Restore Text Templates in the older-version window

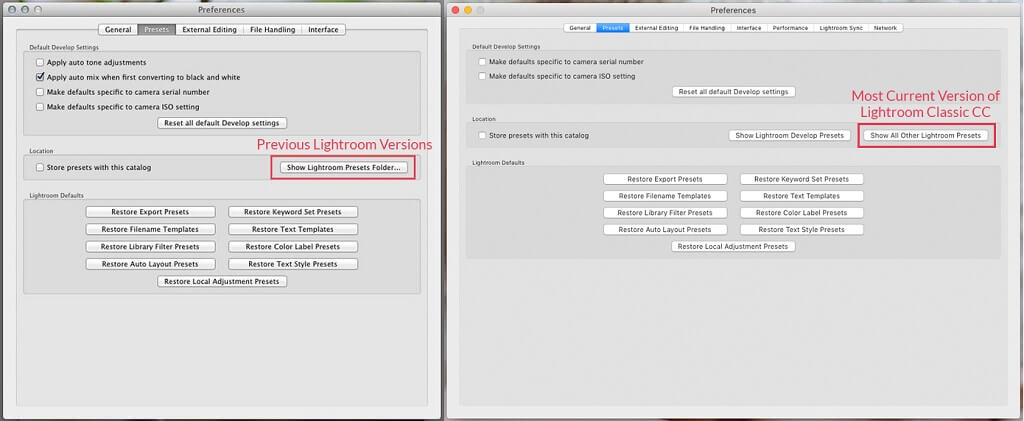[293, 229]
